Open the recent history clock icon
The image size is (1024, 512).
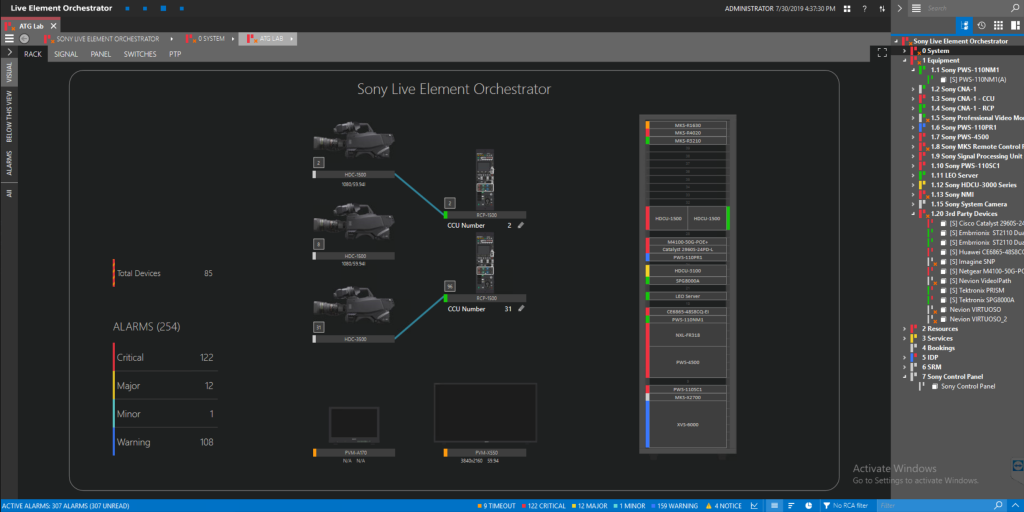981,25
